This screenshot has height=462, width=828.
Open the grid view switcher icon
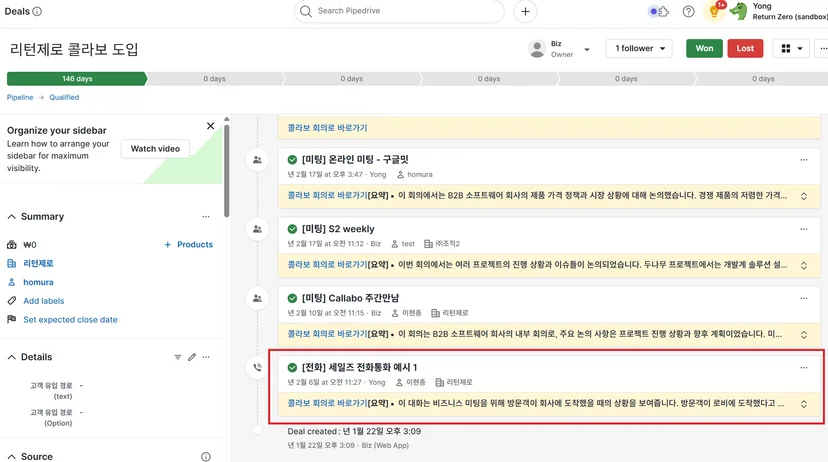pos(786,49)
